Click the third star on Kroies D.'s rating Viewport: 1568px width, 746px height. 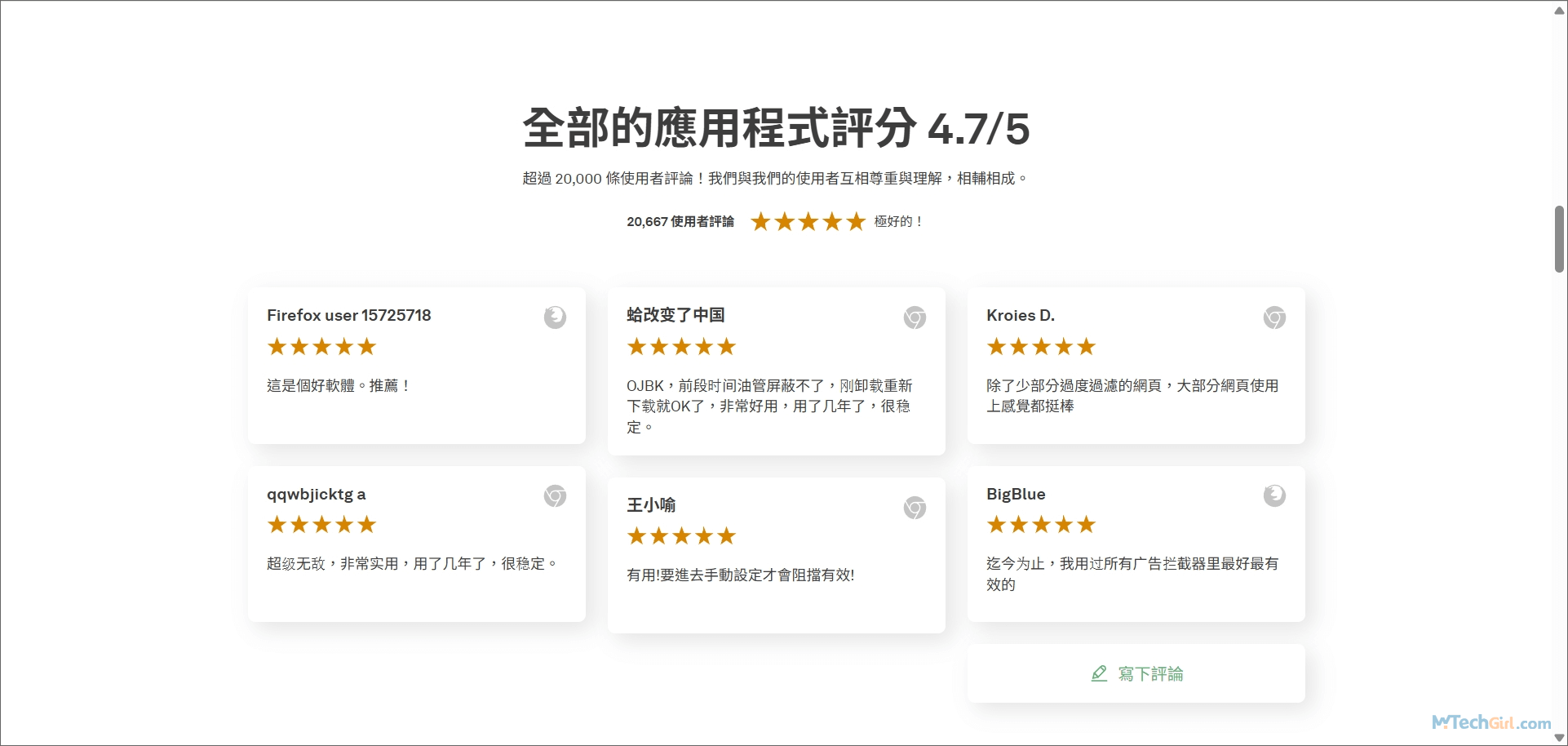1041,346
